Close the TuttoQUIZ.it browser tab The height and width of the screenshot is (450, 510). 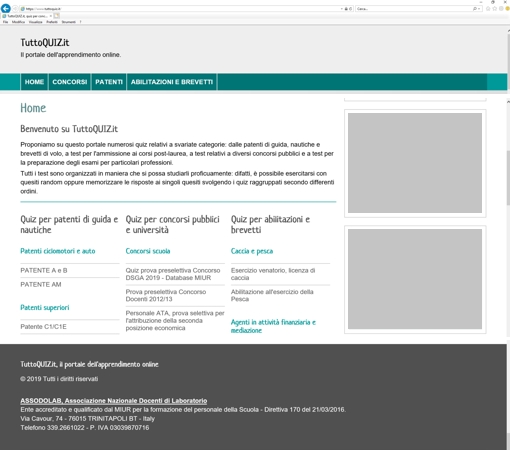tap(51, 16)
